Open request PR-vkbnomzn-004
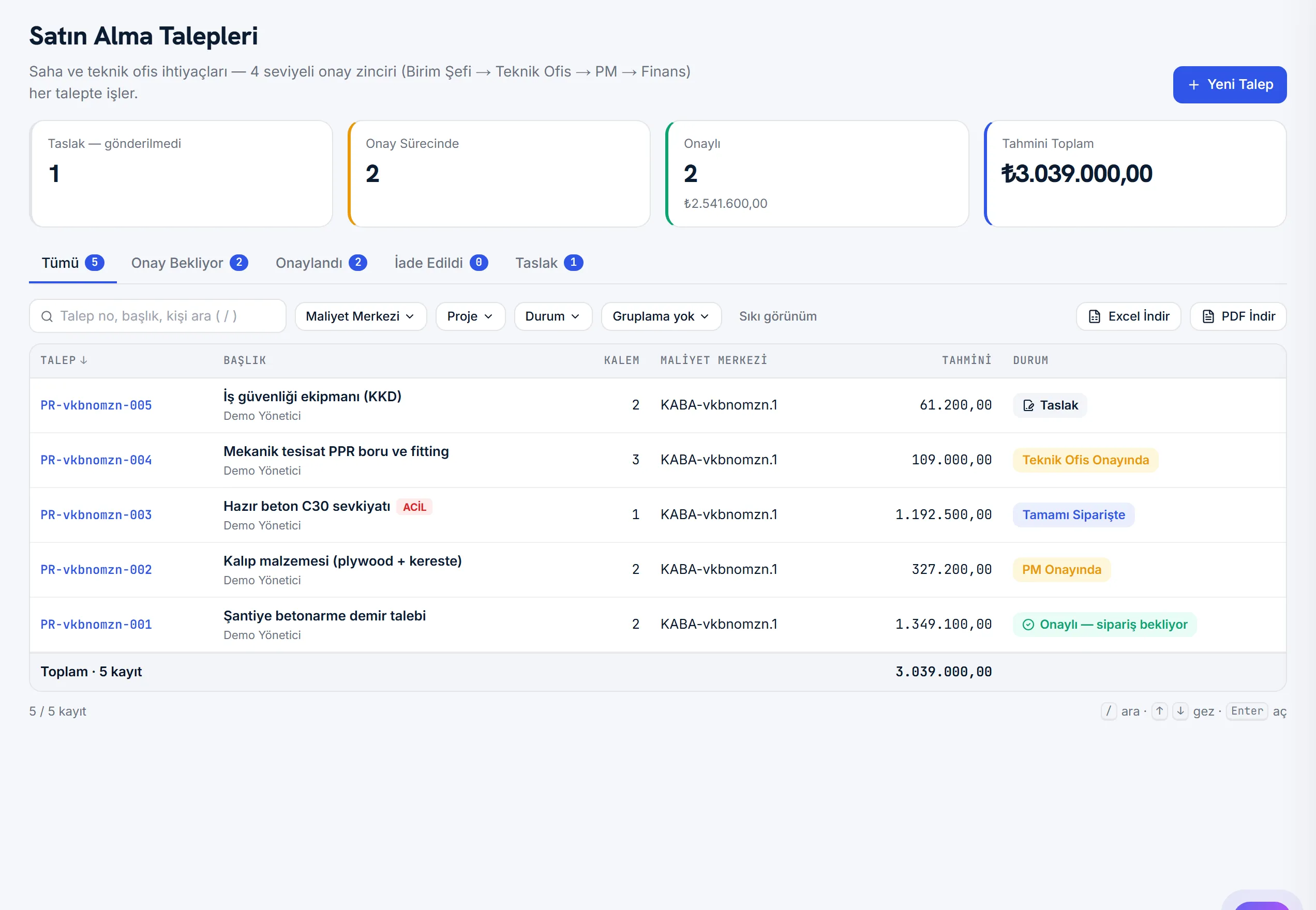The height and width of the screenshot is (910, 1316). pos(96,460)
